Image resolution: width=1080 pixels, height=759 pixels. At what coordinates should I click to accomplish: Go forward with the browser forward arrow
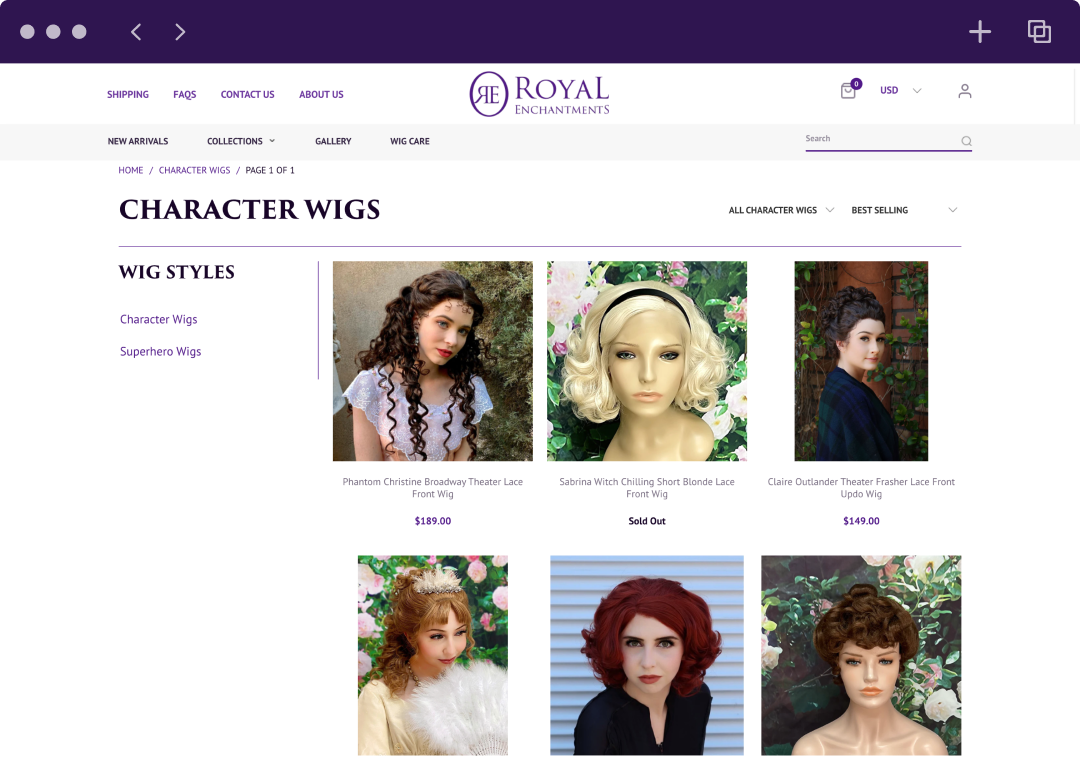coord(180,32)
